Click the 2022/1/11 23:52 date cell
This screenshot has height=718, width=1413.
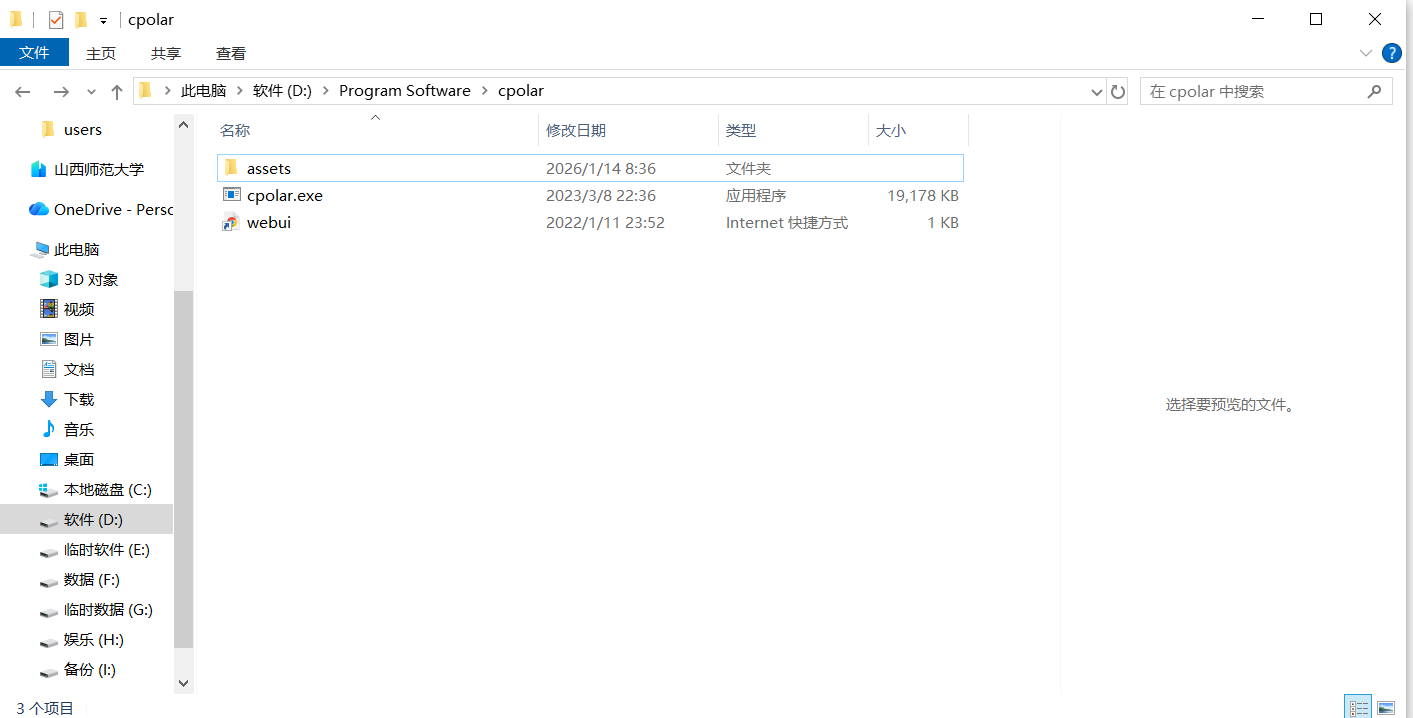[605, 222]
